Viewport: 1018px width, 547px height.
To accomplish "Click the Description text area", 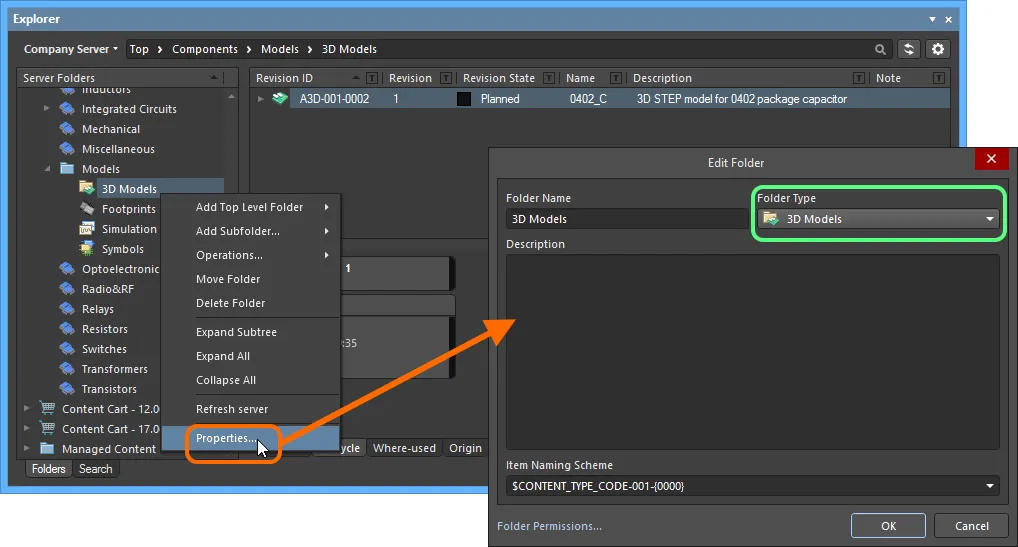I will (x=752, y=352).
